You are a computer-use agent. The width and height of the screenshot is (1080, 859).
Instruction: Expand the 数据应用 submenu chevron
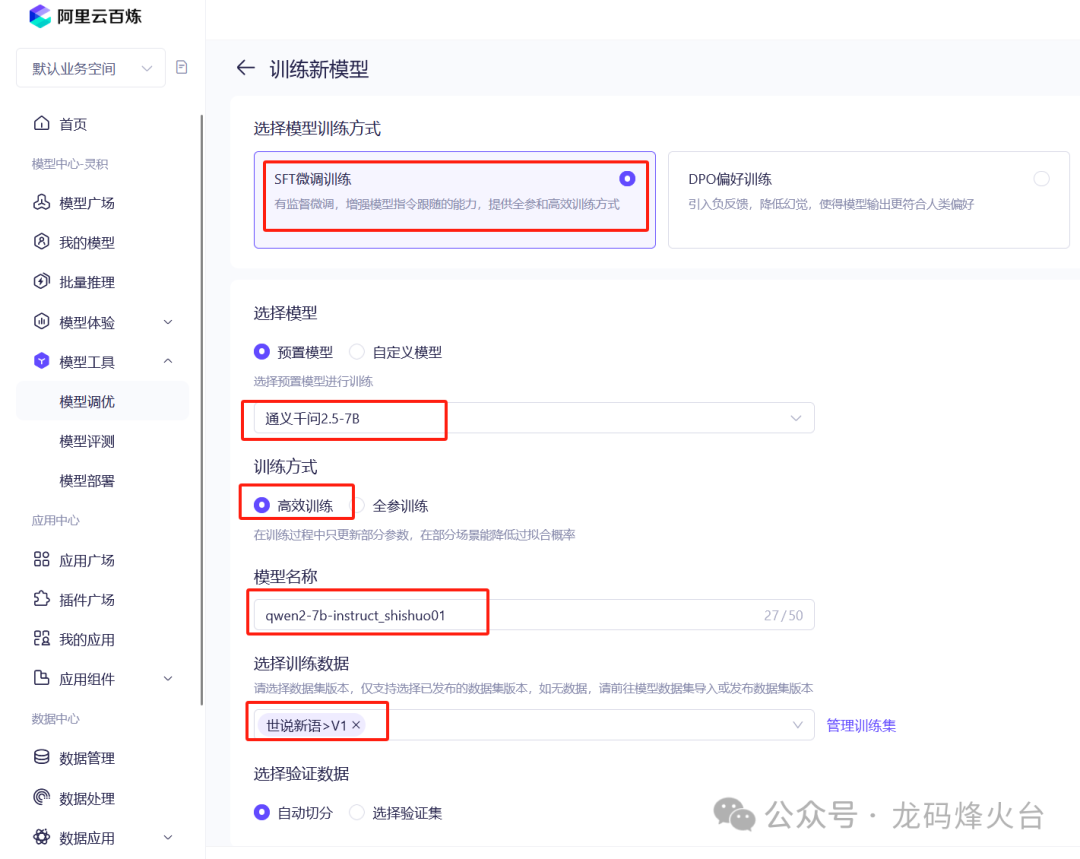[x=168, y=838]
